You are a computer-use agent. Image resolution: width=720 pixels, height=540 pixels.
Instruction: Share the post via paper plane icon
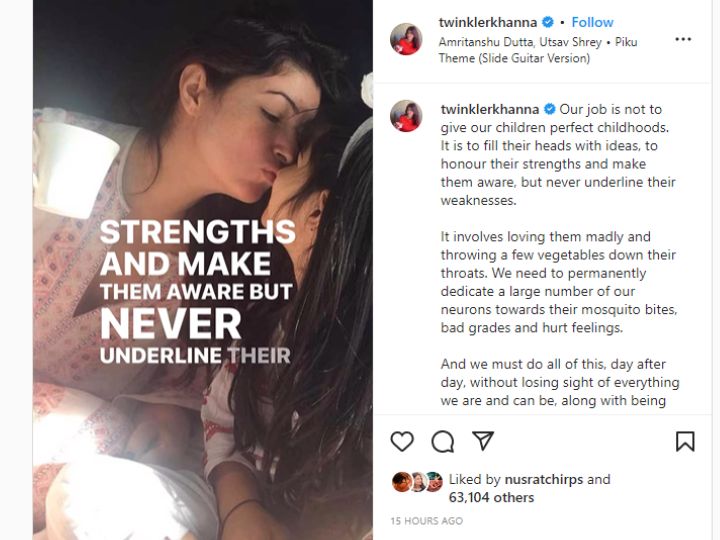tap(483, 440)
